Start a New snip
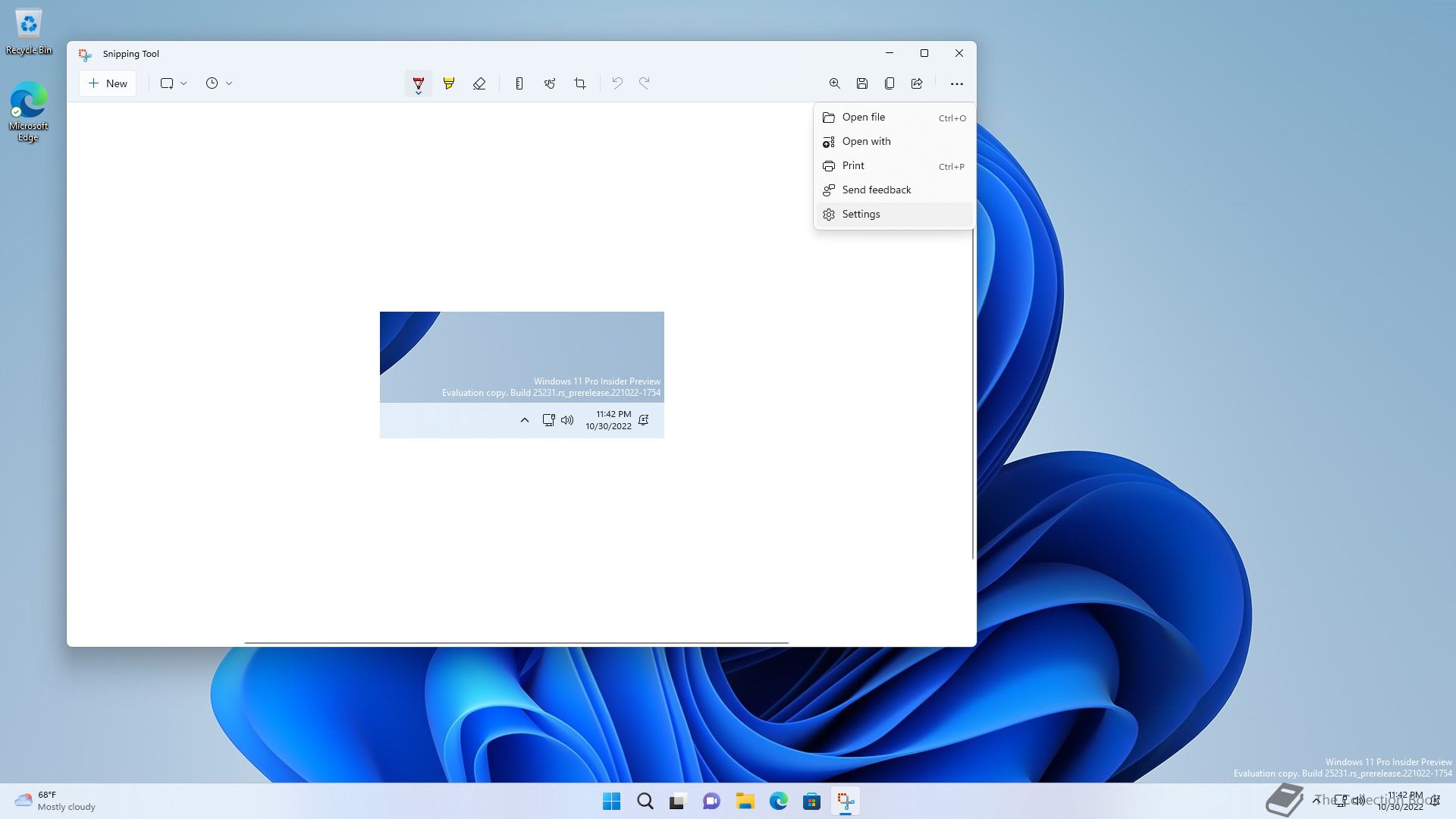The width and height of the screenshot is (1456, 819). [x=108, y=83]
